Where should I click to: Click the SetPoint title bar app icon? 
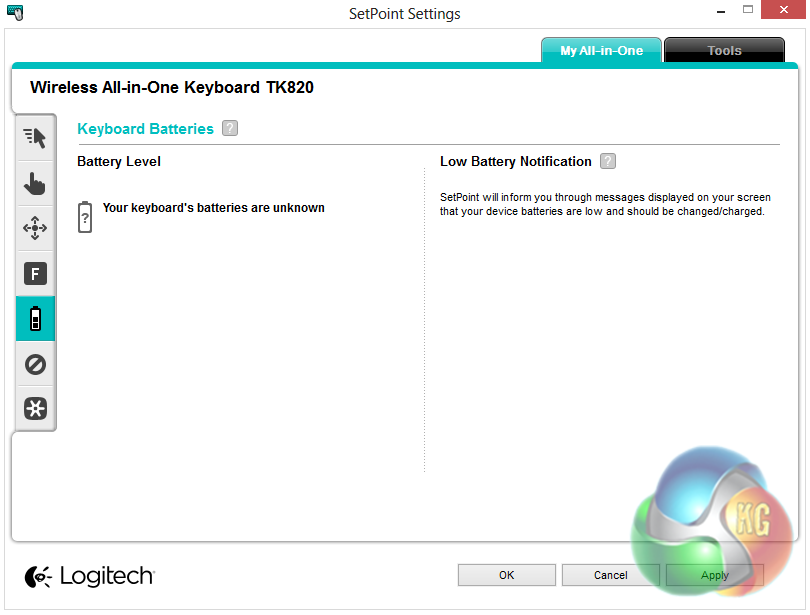[x=15, y=12]
